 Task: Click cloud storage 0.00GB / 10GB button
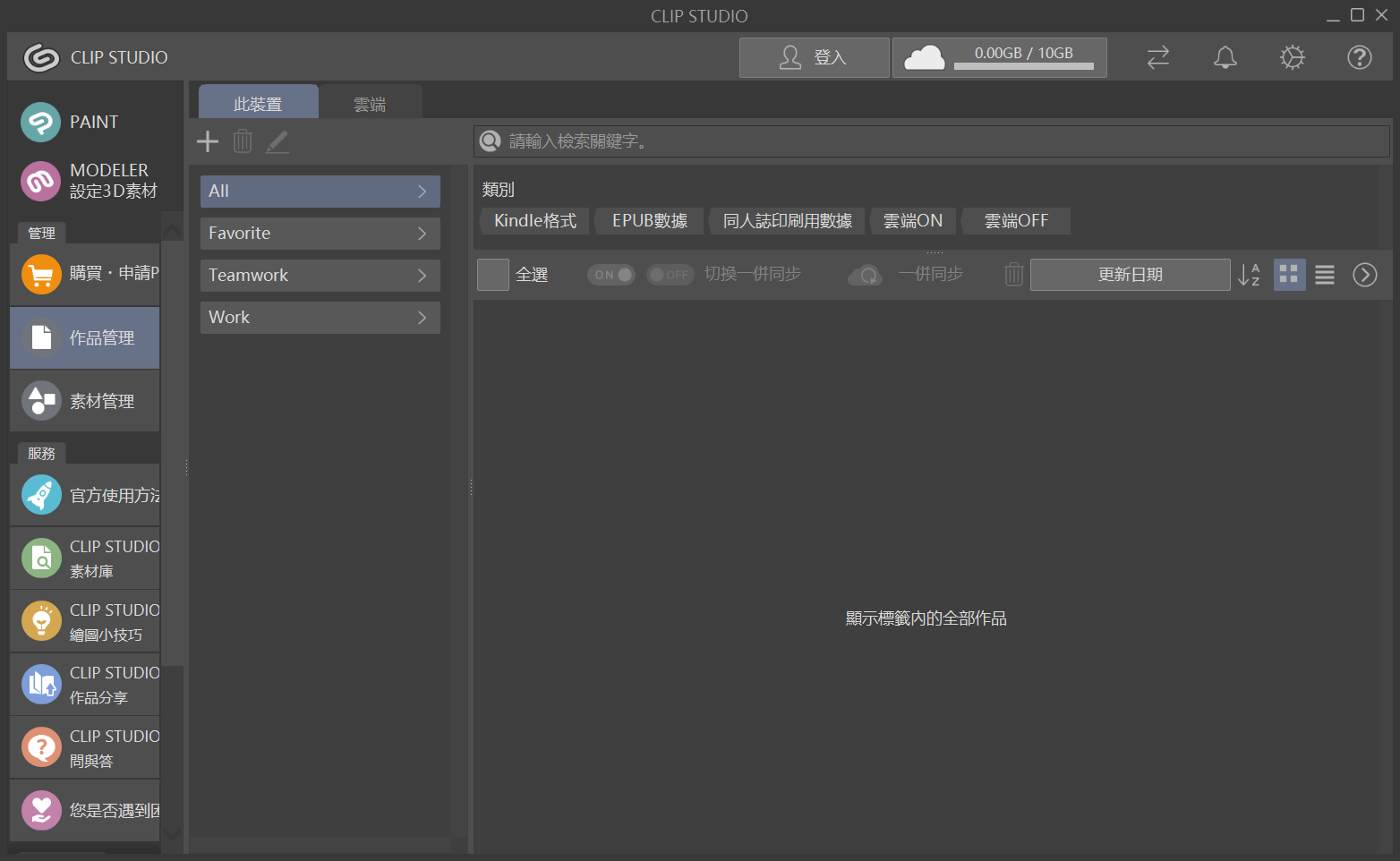(1000, 57)
